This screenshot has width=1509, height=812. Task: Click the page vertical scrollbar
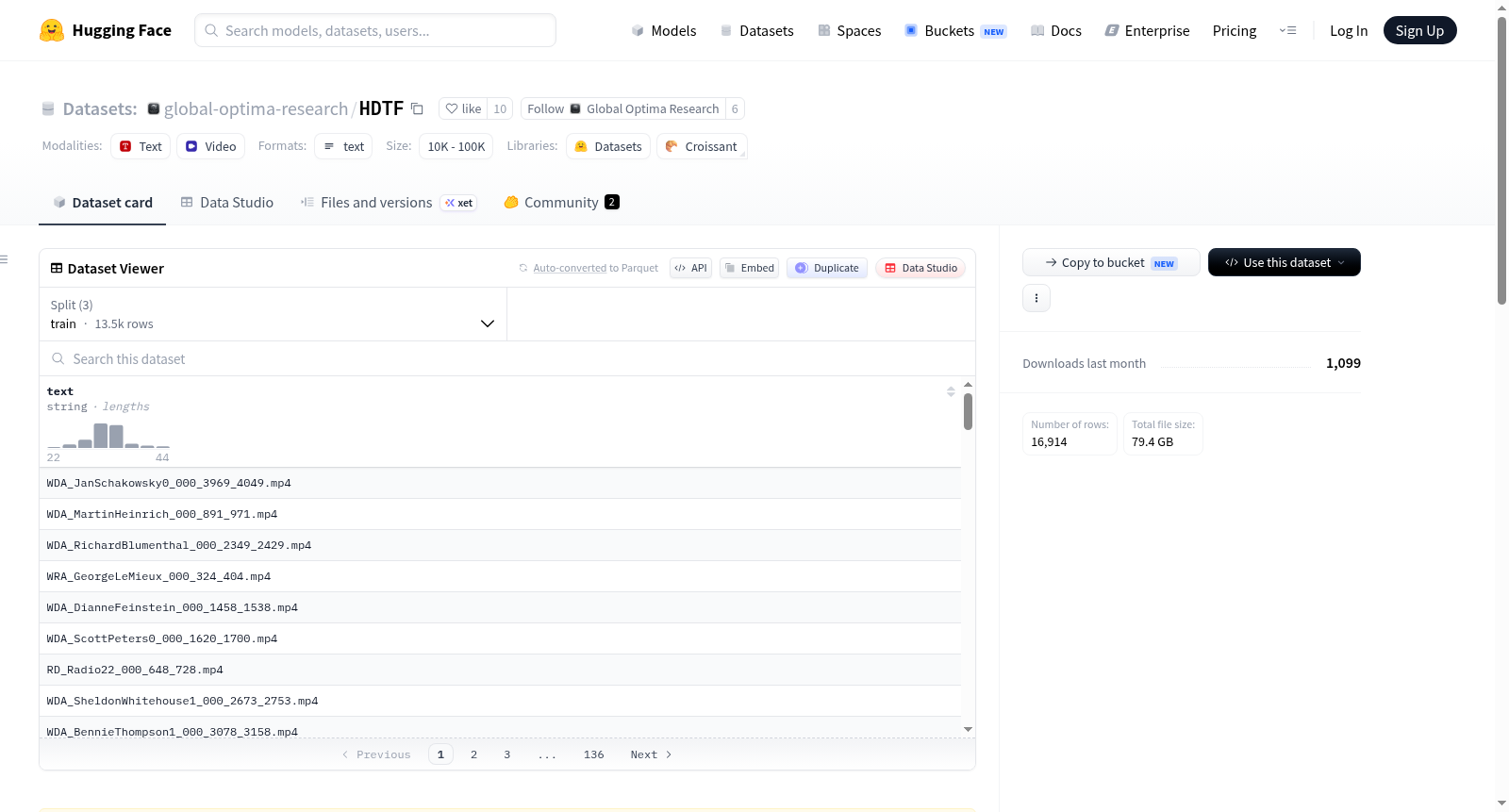click(x=1501, y=160)
